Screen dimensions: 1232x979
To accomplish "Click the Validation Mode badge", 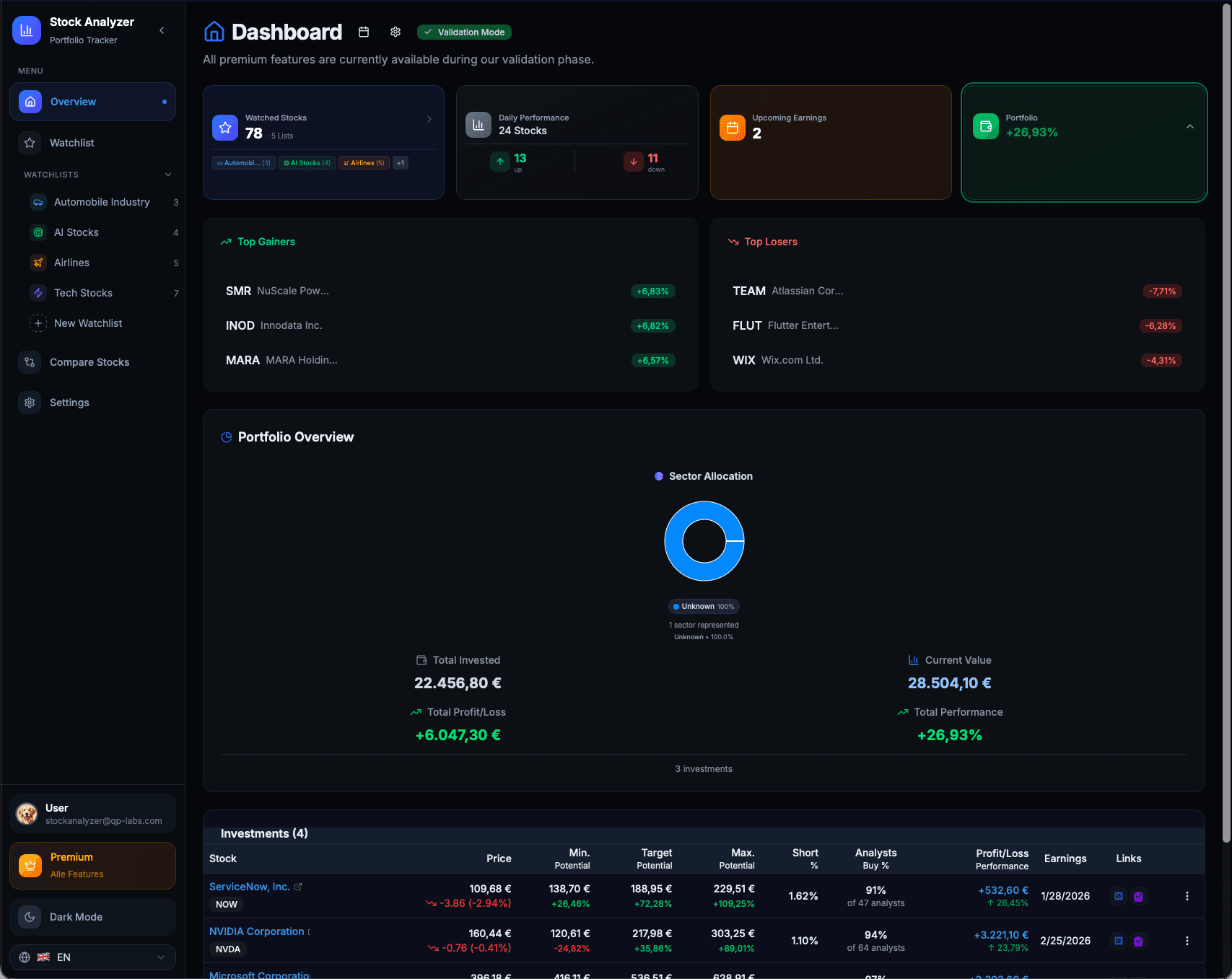I will click(x=464, y=32).
